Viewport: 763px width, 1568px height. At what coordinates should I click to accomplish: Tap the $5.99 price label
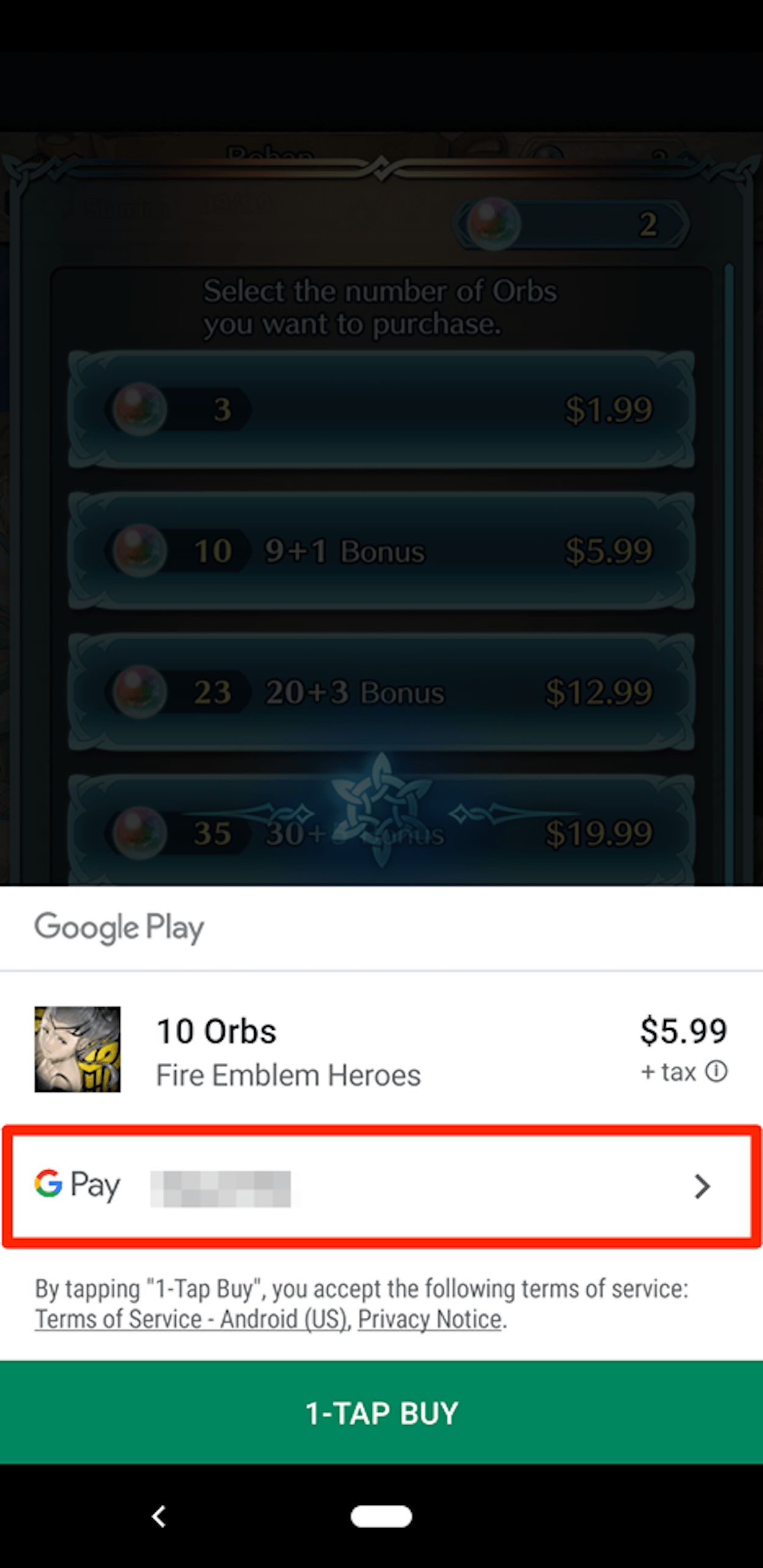pyautogui.click(x=683, y=1030)
